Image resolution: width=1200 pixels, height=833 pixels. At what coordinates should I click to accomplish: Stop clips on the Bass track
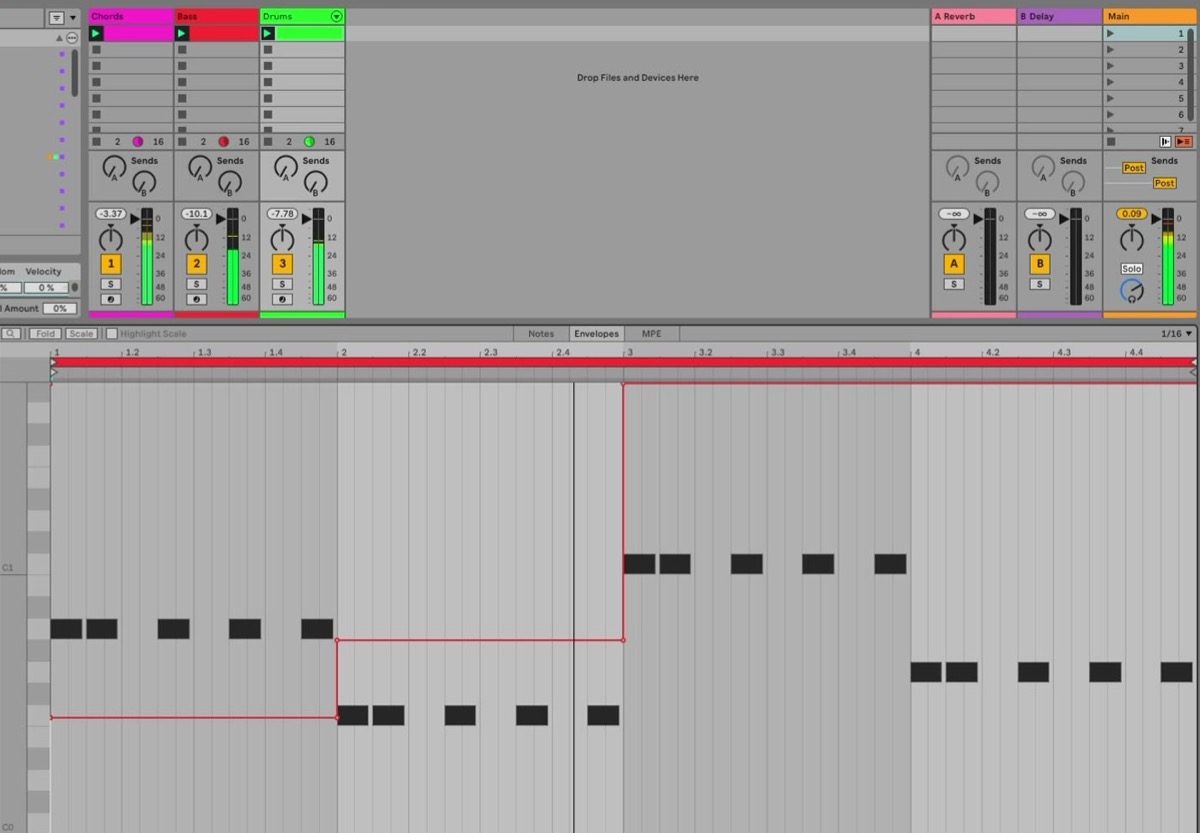182,142
